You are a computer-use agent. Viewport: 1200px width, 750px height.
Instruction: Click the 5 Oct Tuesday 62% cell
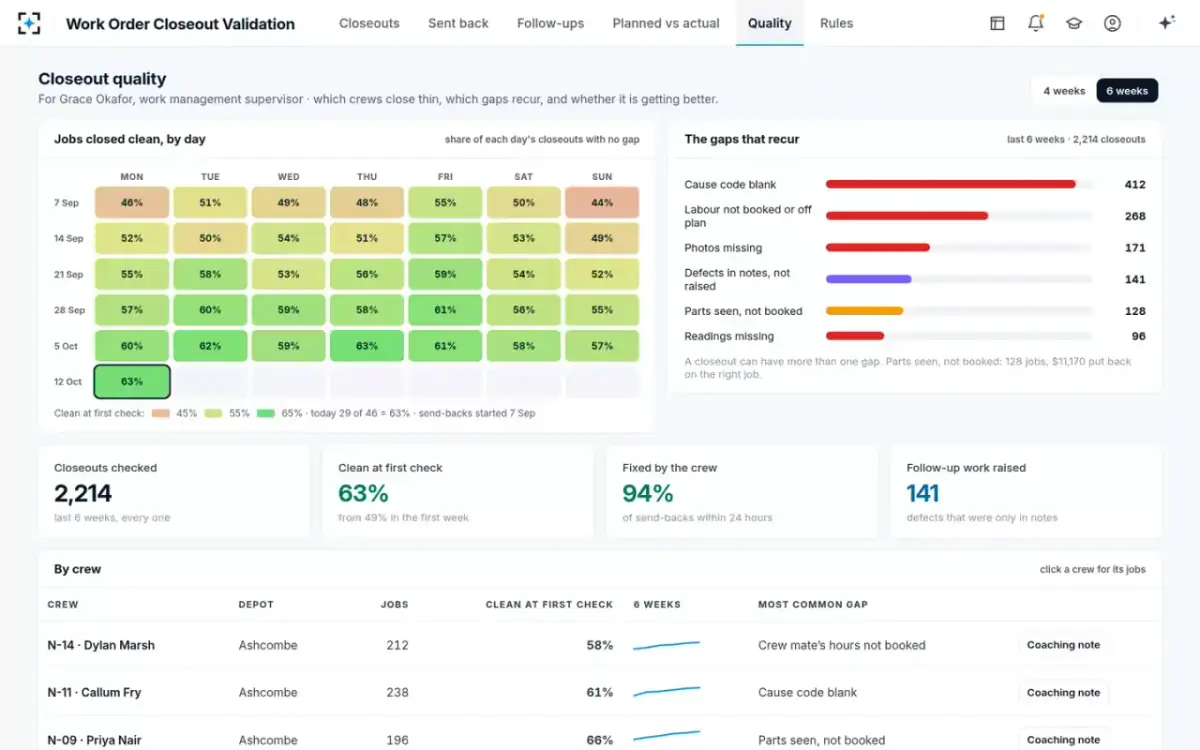[x=210, y=346]
